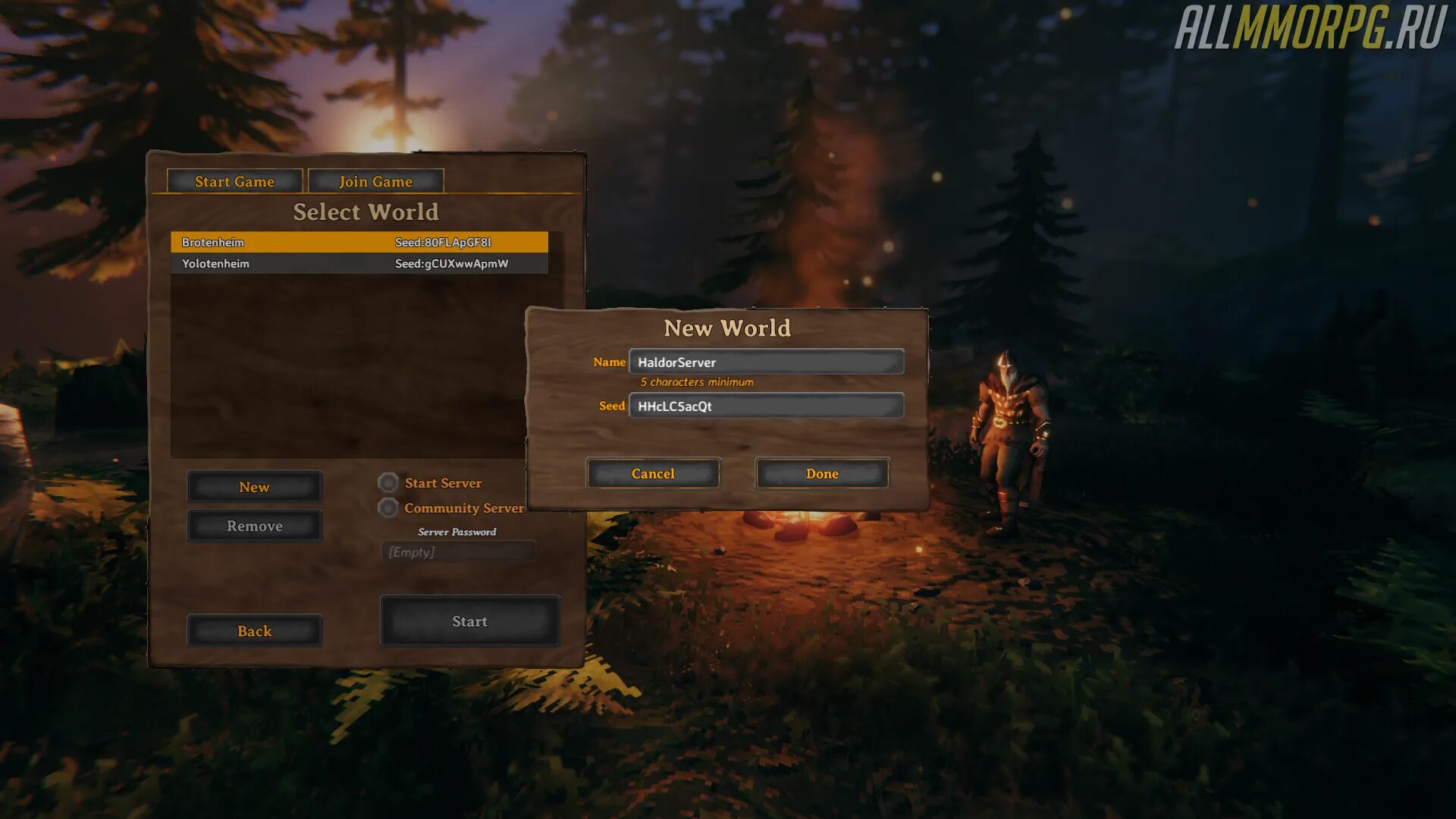Click the 'Cancel' button in dialog

tap(652, 473)
